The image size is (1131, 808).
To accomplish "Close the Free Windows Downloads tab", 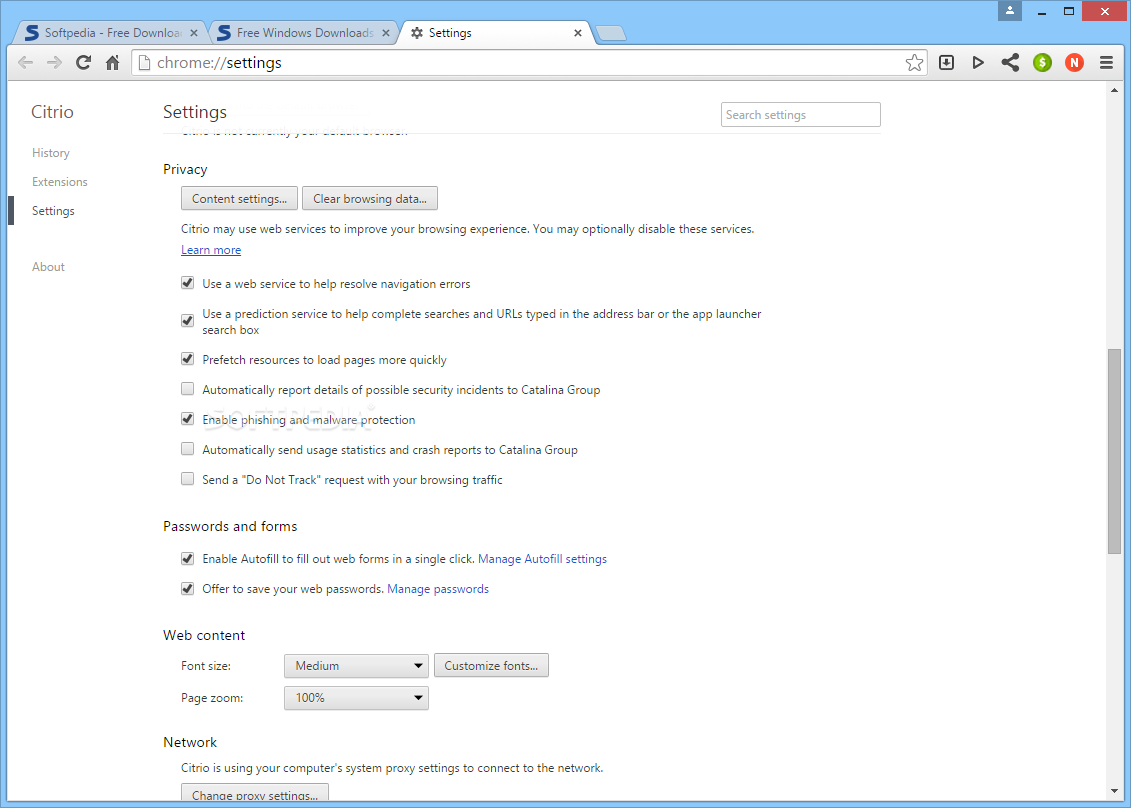I will [x=386, y=33].
